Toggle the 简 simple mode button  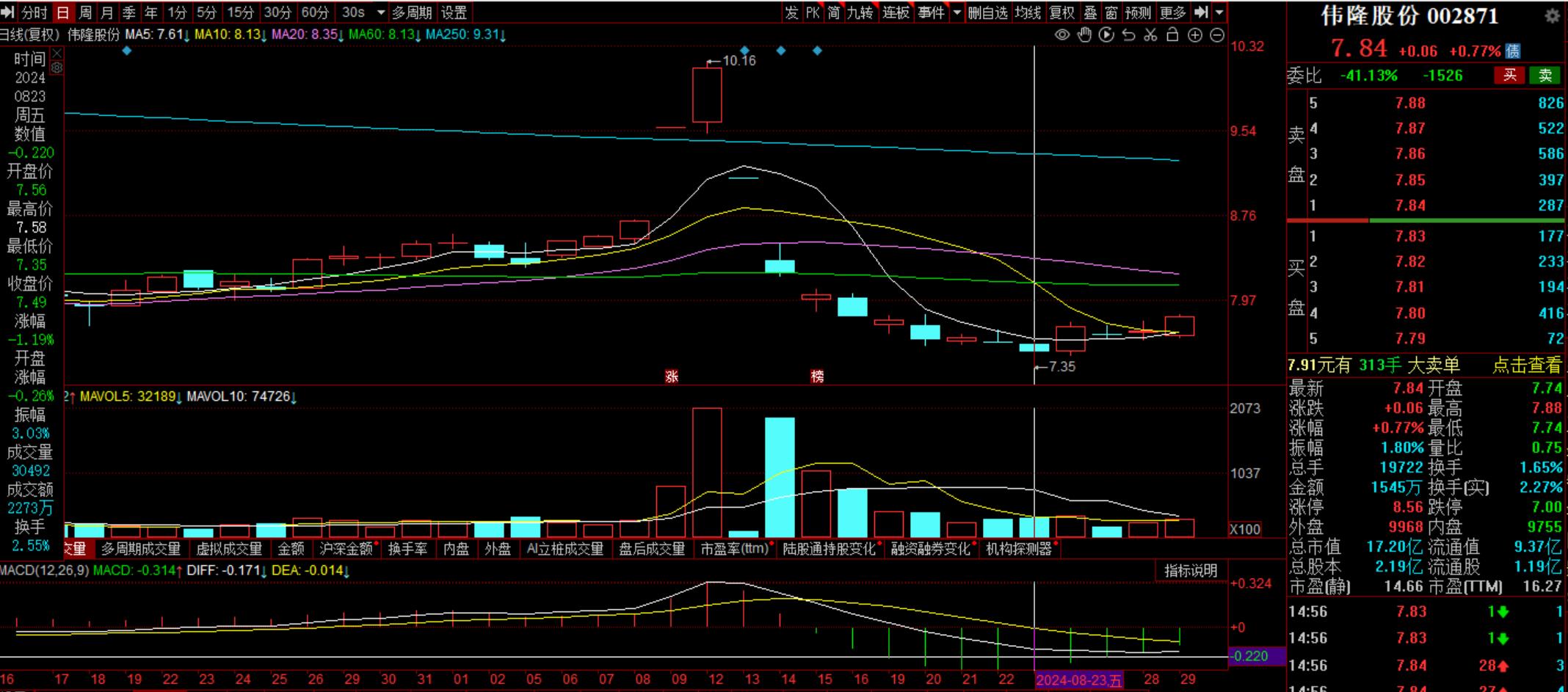point(834,12)
